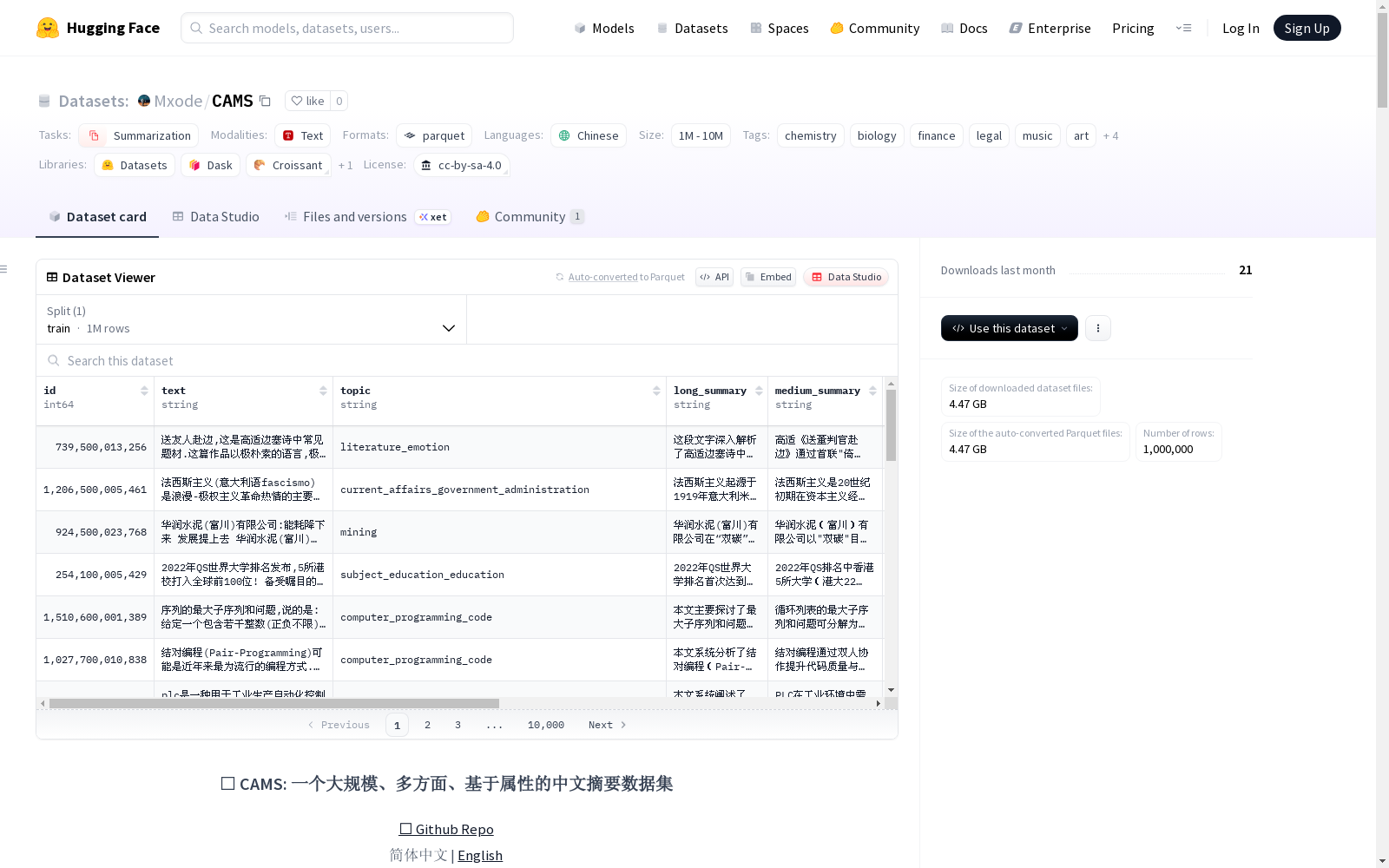Go to page 2 of rows
This screenshot has width=1389, height=868.
[427, 725]
